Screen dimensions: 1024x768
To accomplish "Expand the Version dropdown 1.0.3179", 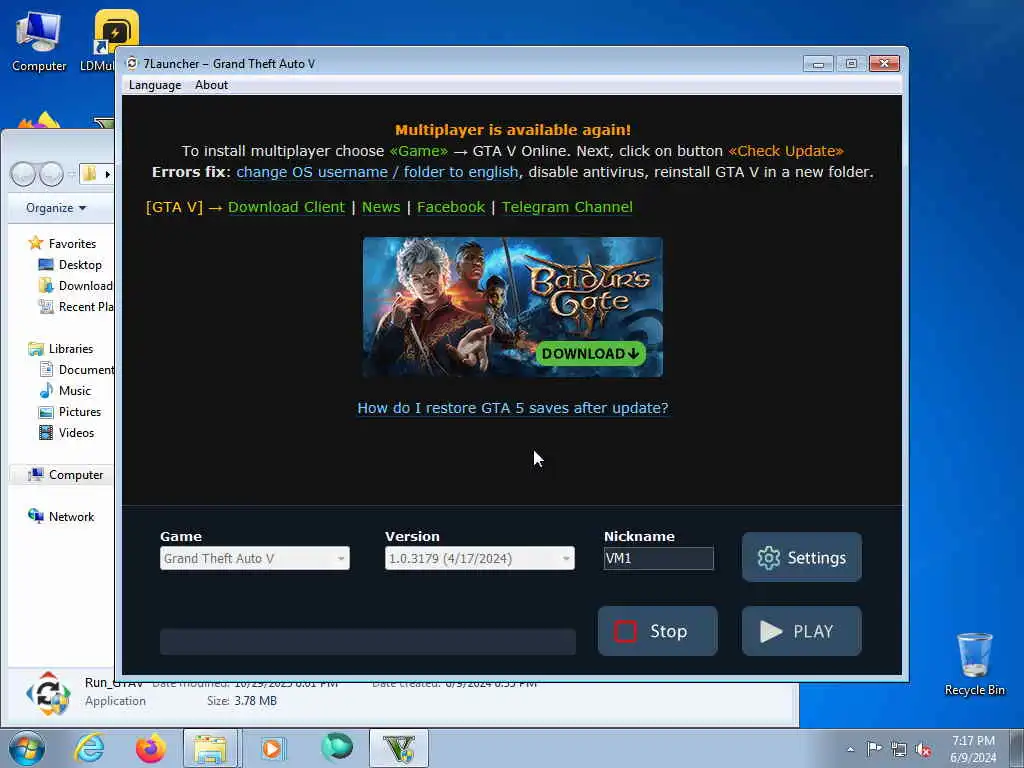I will coord(479,558).
